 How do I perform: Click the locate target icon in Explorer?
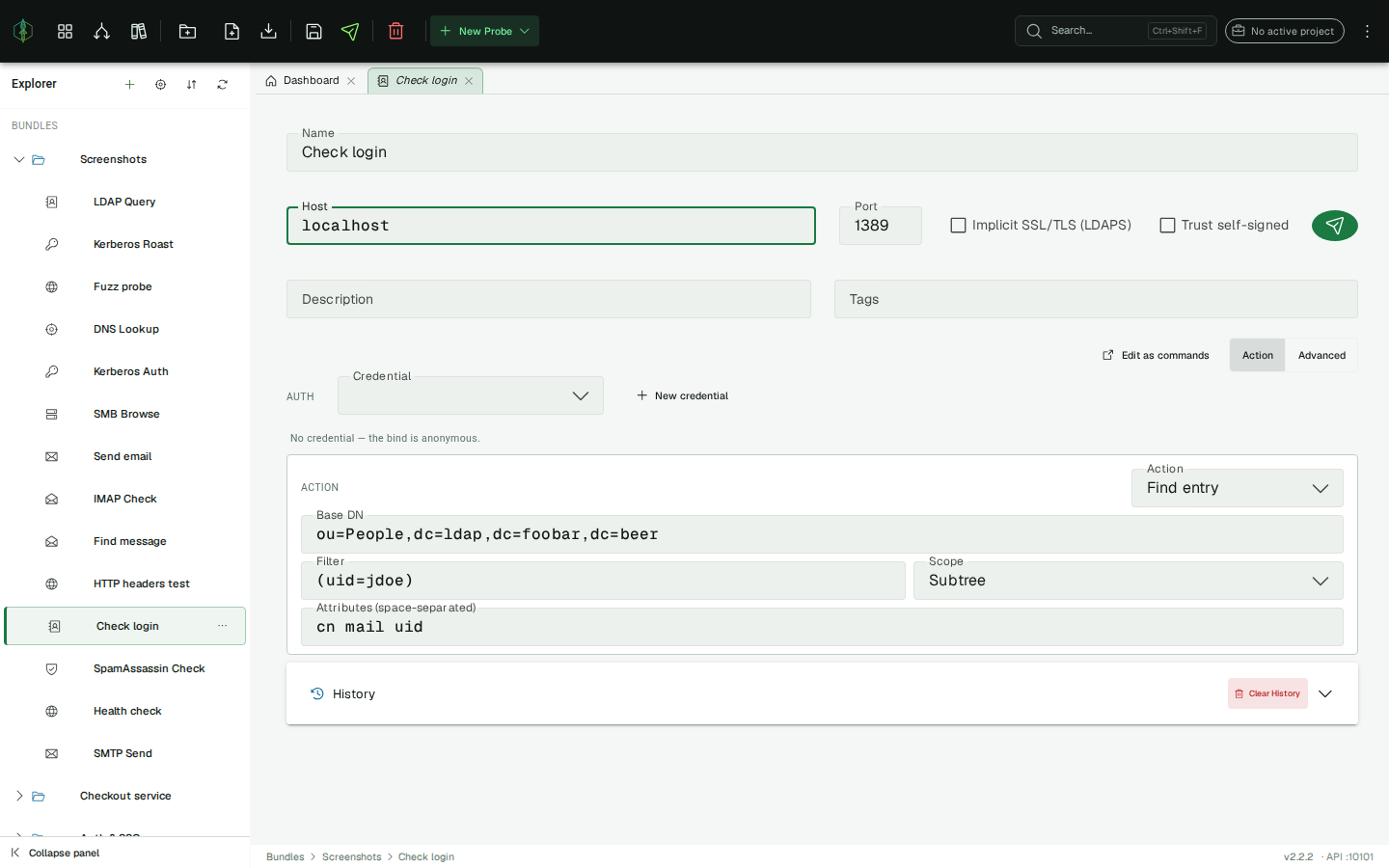pos(160,84)
